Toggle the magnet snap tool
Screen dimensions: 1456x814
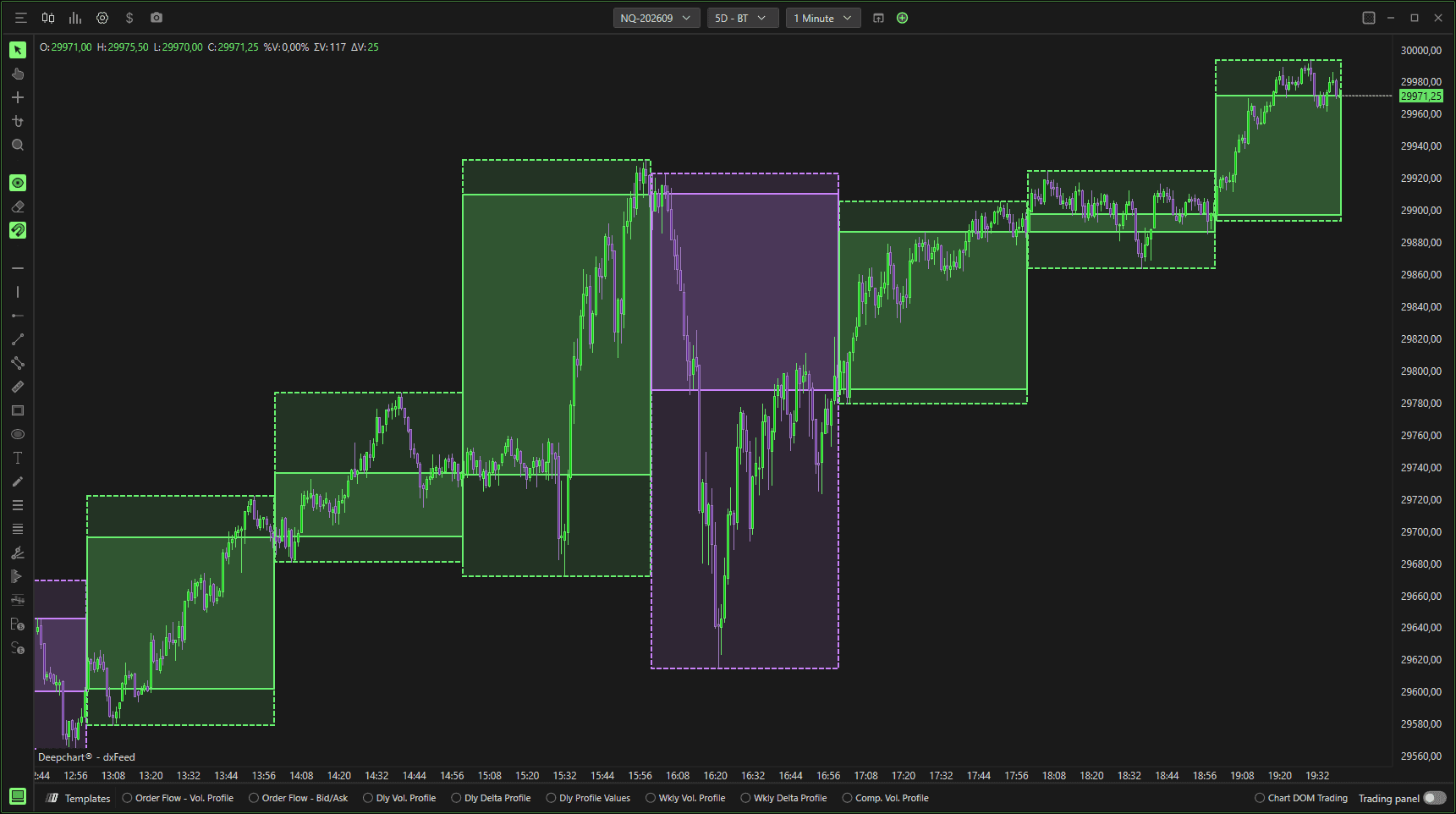(18, 230)
